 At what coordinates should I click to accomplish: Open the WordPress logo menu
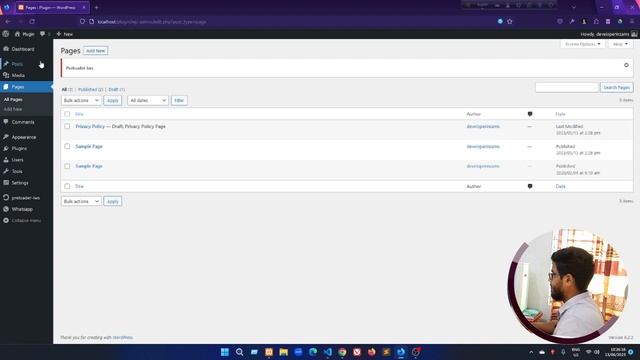point(6,34)
